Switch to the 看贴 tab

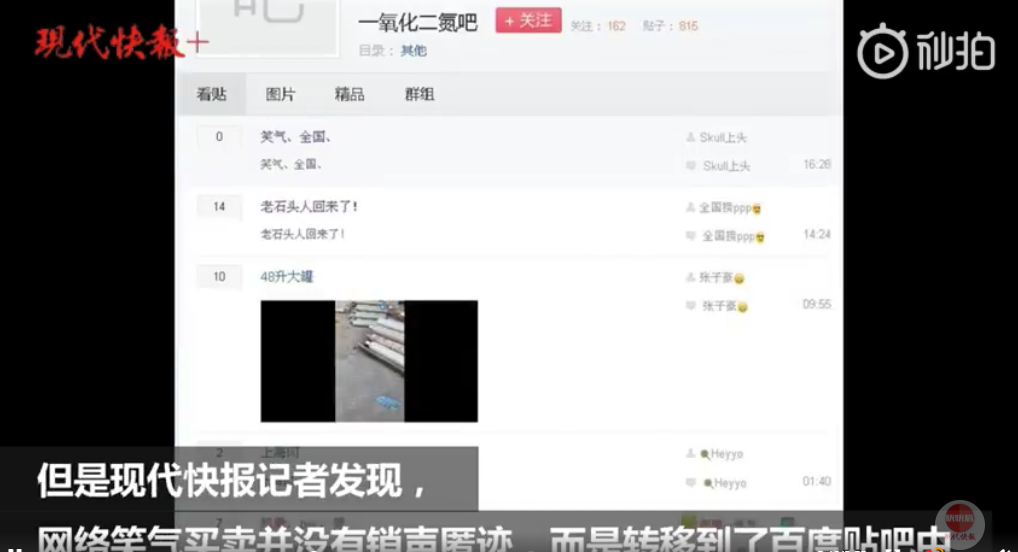212,95
